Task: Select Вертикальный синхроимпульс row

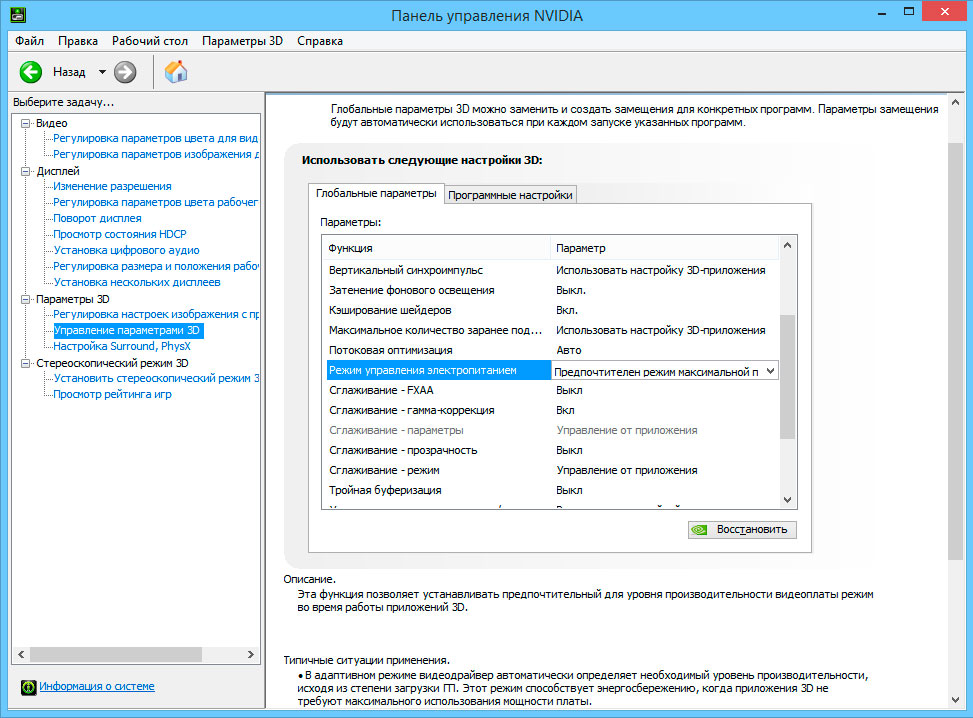Action: click(x=550, y=270)
